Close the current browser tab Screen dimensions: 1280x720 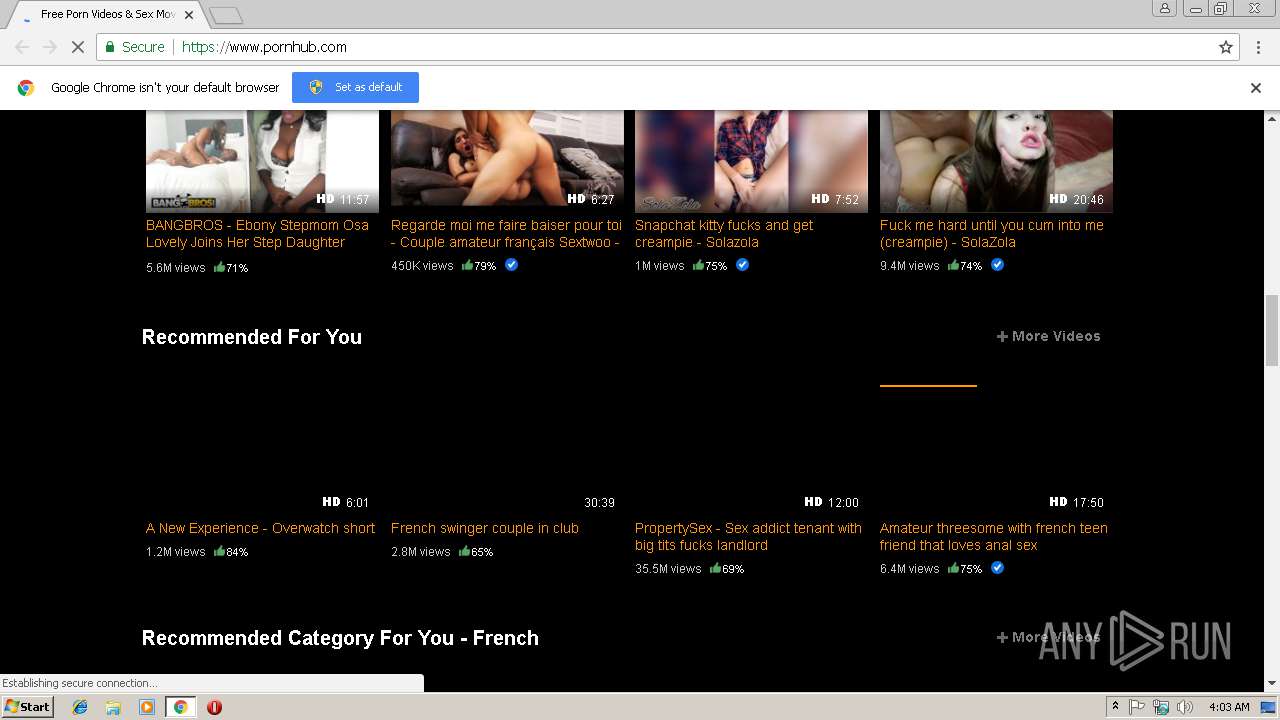click(x=189, y=15)
